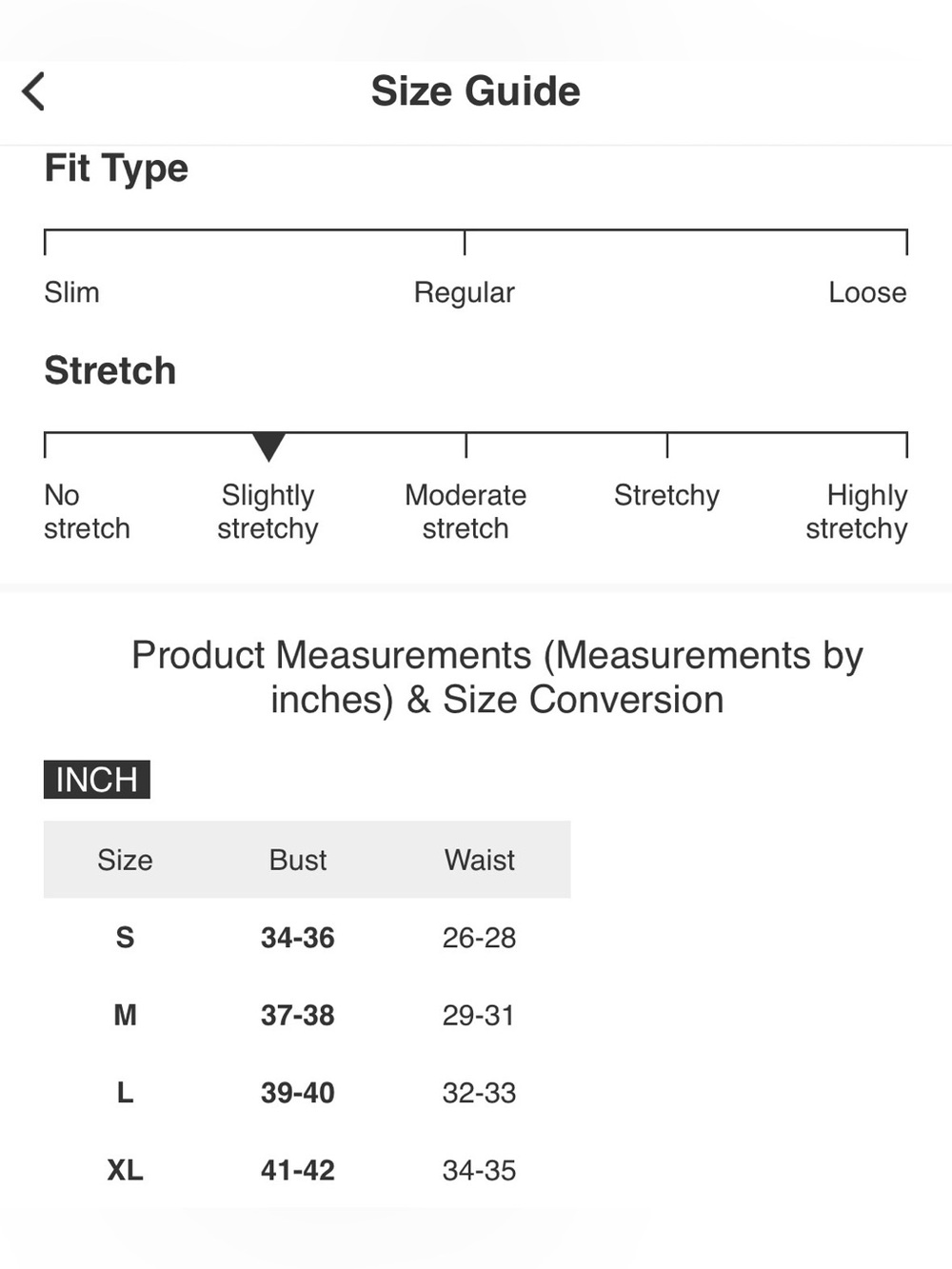The image size is (952, 1269).
Task: Click the Slightly stretchy label
Action: [268, 512]
